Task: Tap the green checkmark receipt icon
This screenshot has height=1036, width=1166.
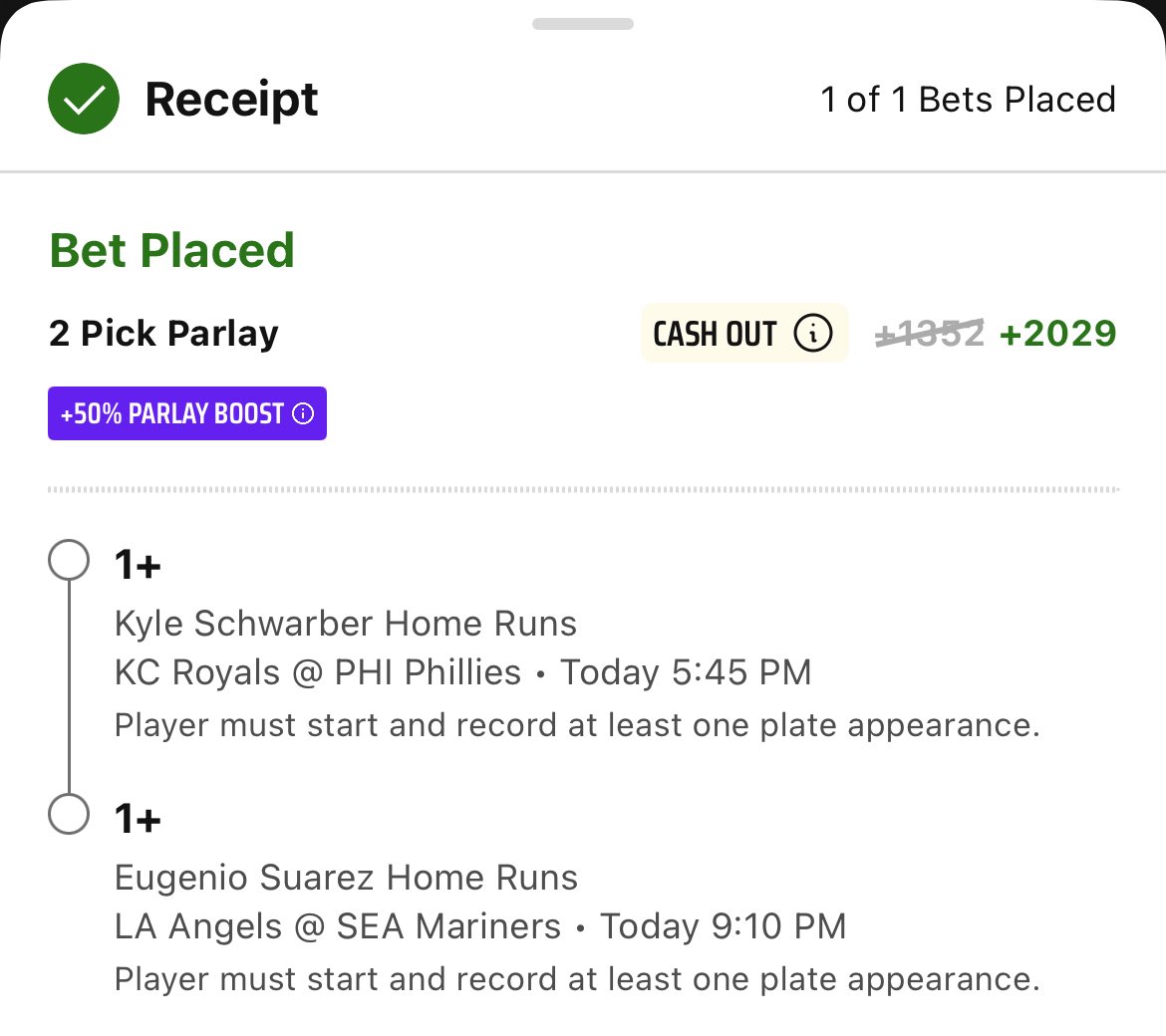Action: [84, 99]
